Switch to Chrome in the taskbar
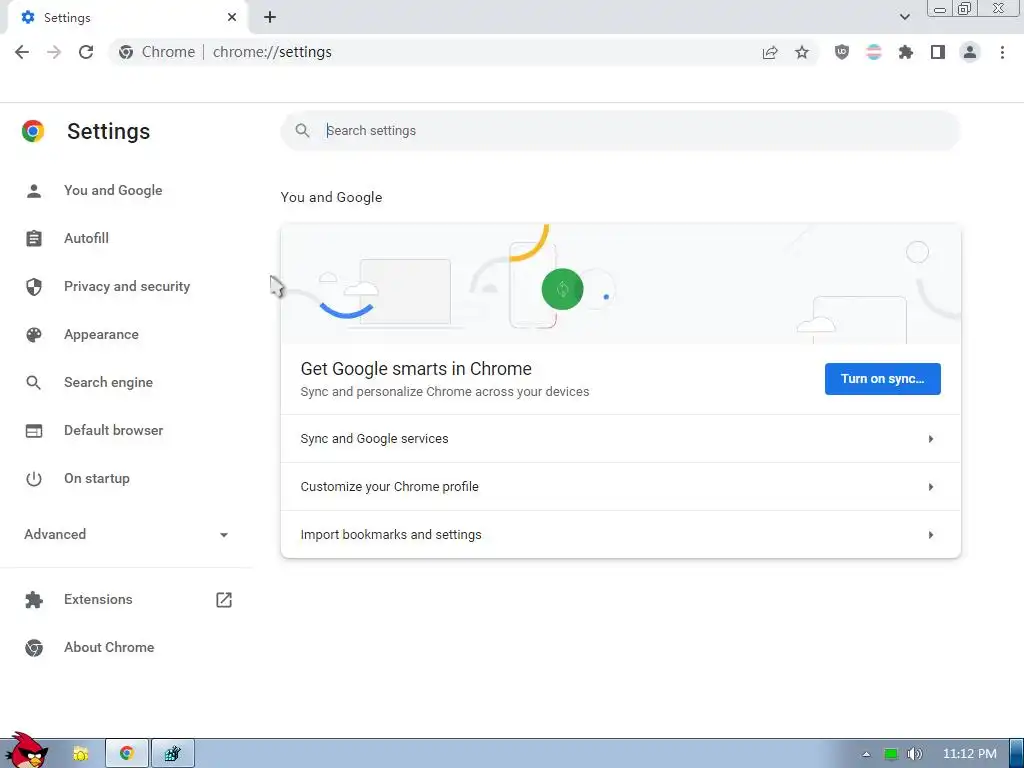Screen dimensions: 1024x768 click(x=127, y=753)
